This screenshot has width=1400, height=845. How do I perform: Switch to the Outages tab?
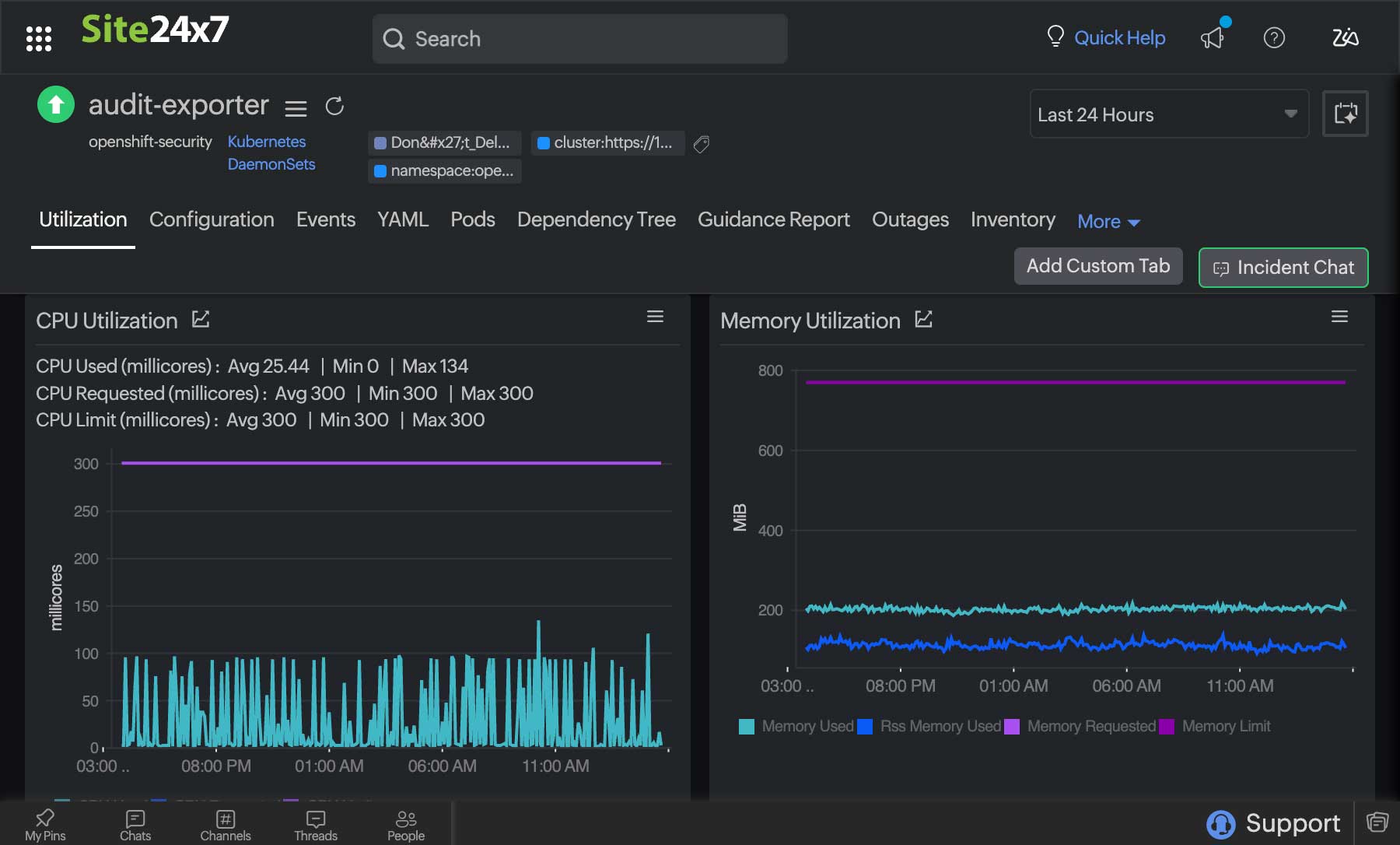click(910, 219)
